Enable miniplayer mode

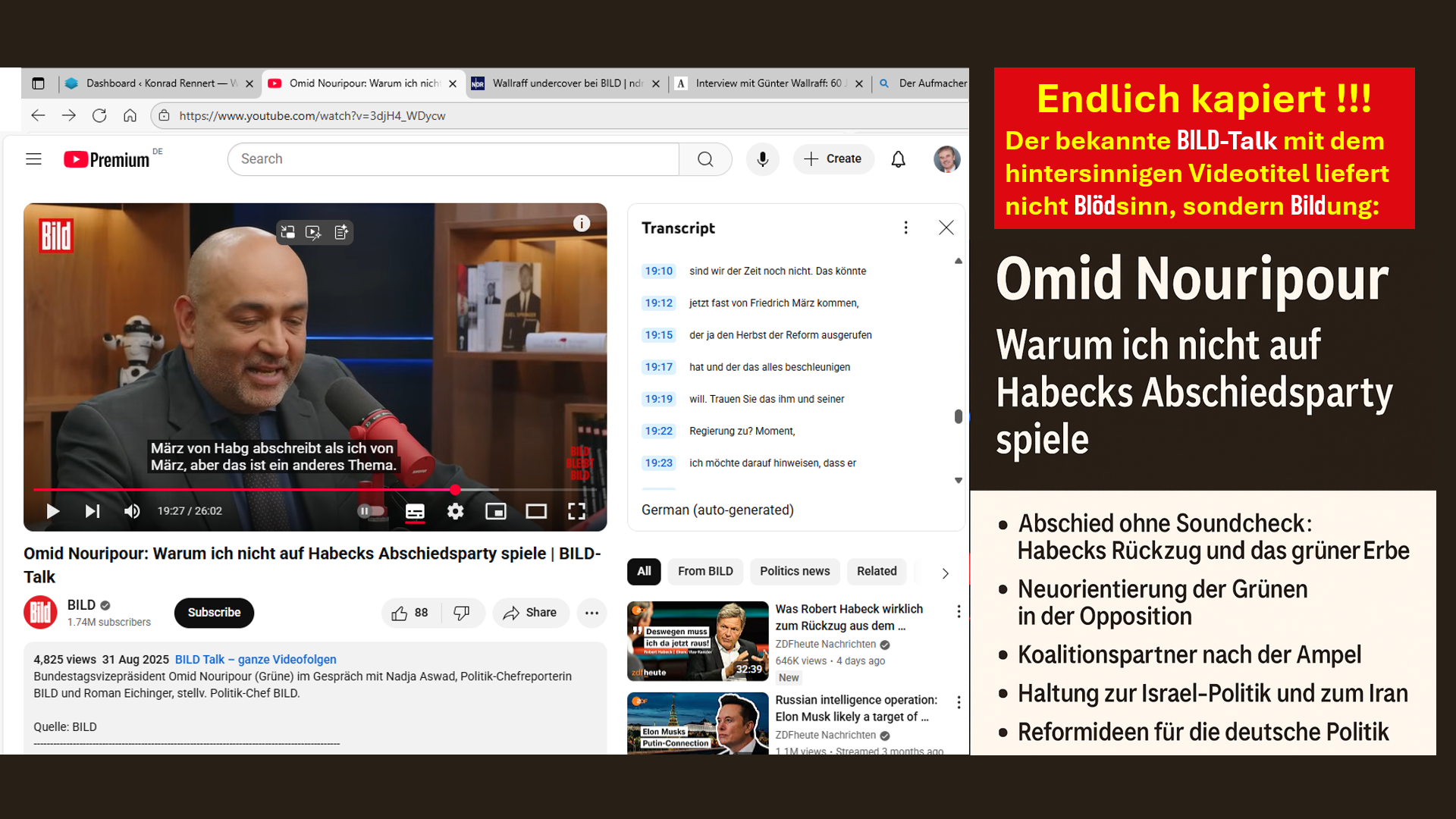pyautogui.click(x=495, y=511)
